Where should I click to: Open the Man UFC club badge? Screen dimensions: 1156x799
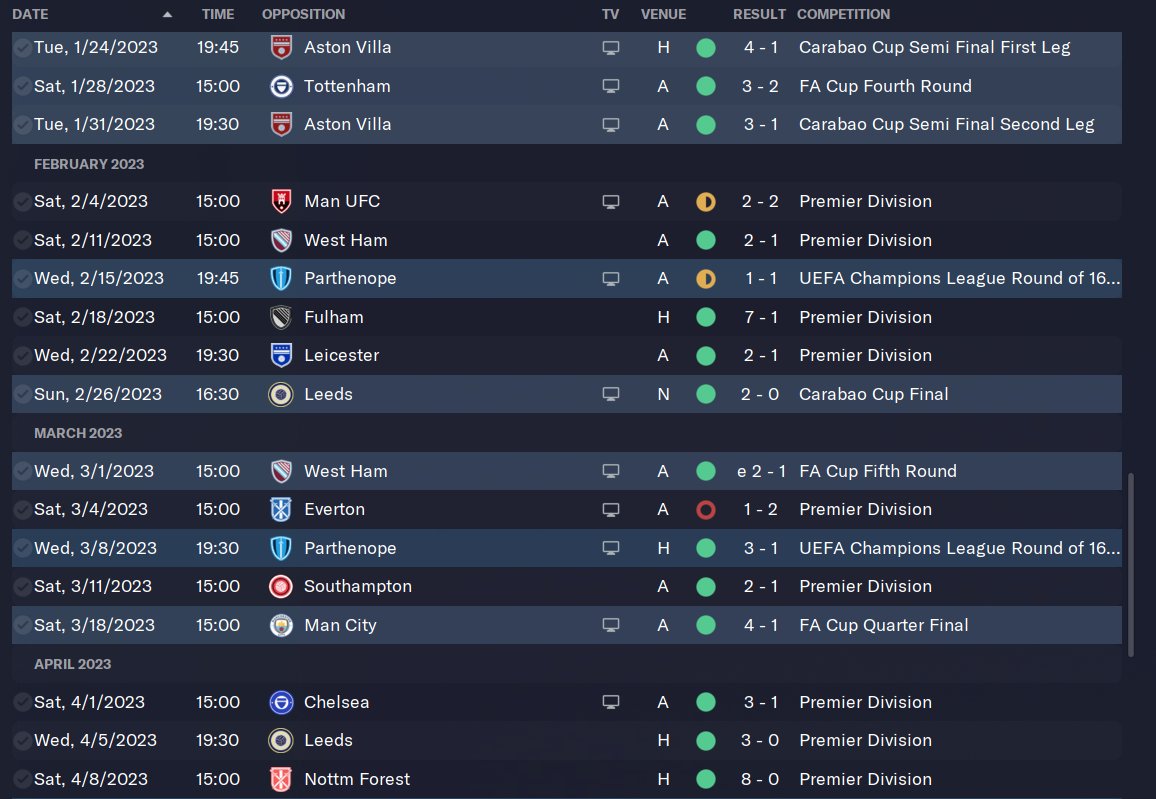click(x=281, y=201)
